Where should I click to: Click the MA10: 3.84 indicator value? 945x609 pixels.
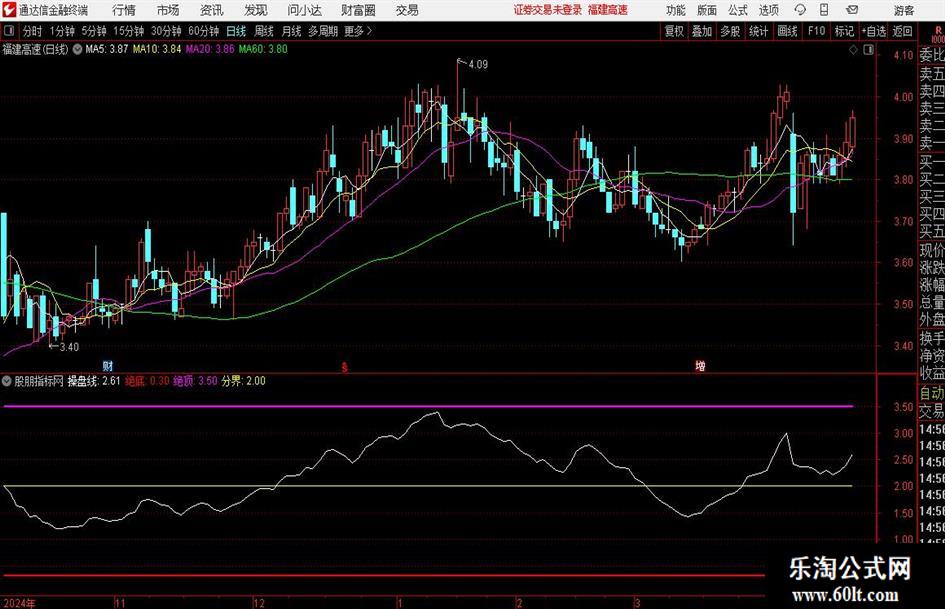[157, 49]
